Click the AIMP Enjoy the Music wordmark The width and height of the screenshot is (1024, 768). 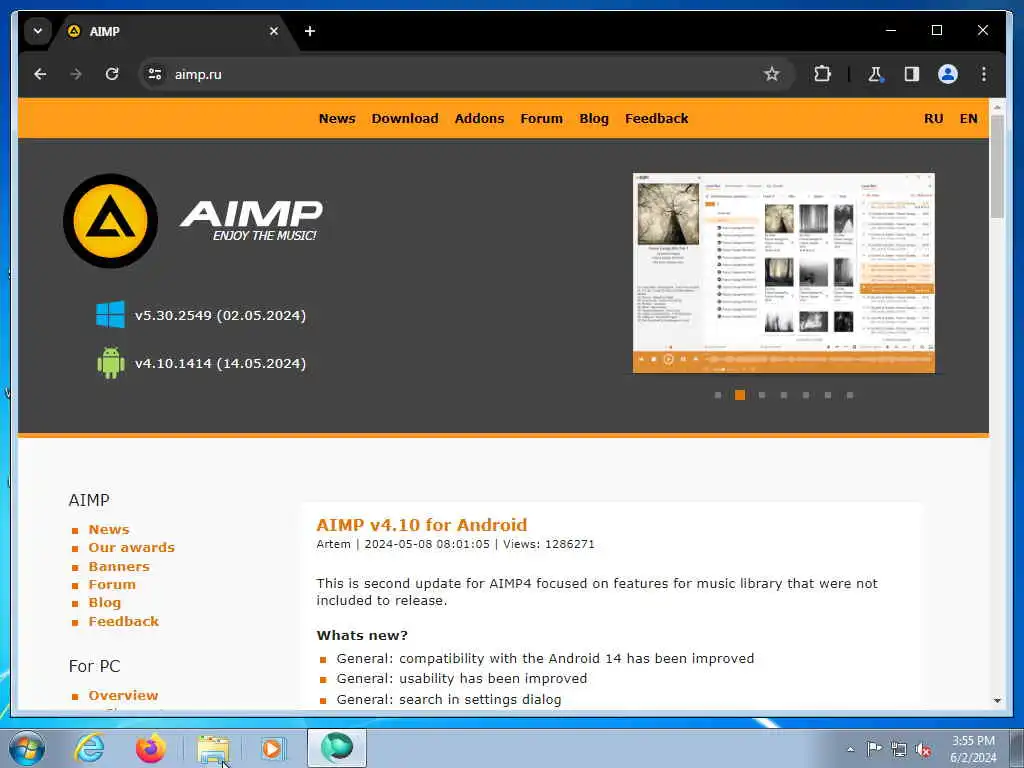[251, 221]
